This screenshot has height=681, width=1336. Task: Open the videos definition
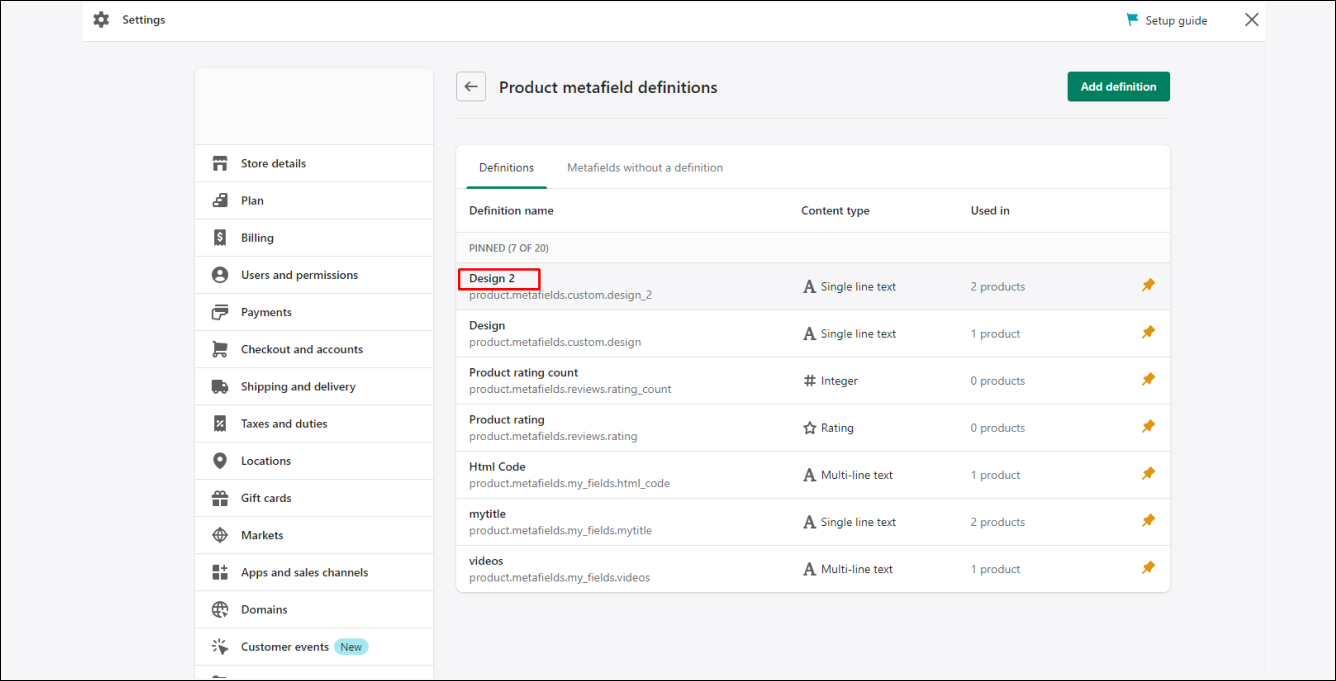[x=813, y=568]
